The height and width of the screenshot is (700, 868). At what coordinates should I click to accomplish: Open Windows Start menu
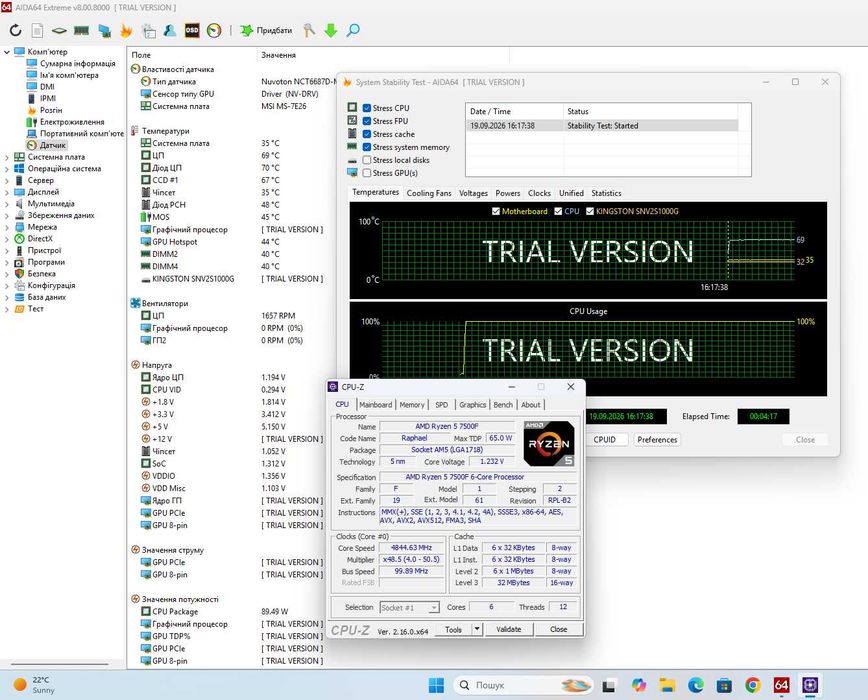coord(436,685)
